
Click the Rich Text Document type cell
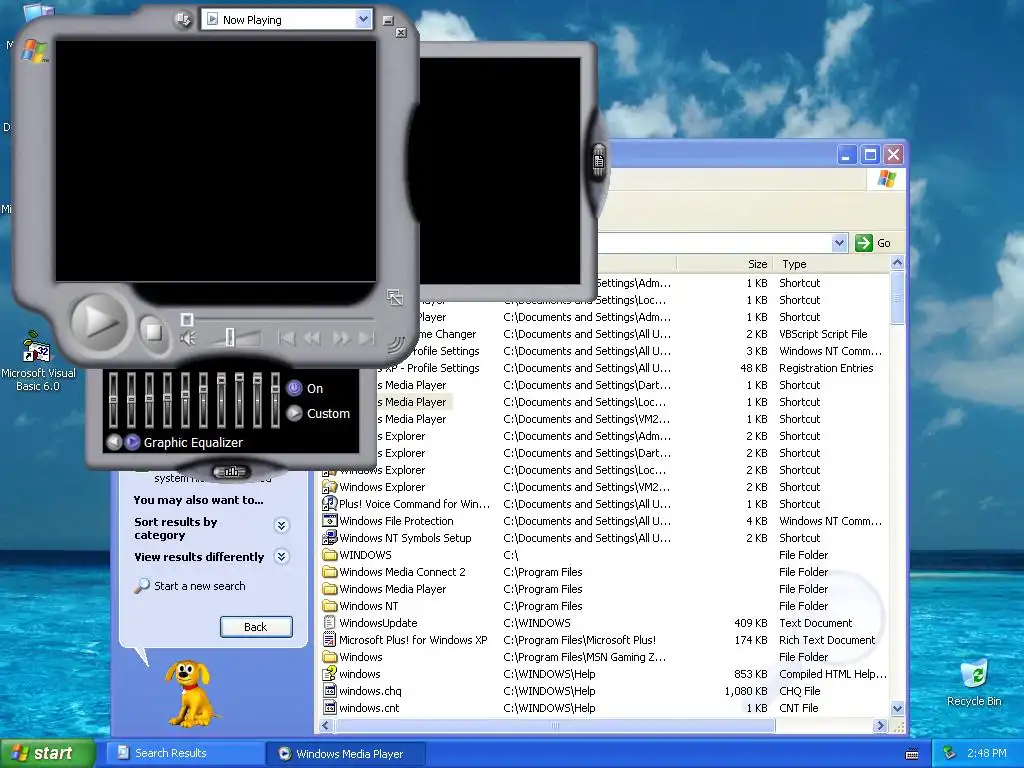tap(827, 640)
